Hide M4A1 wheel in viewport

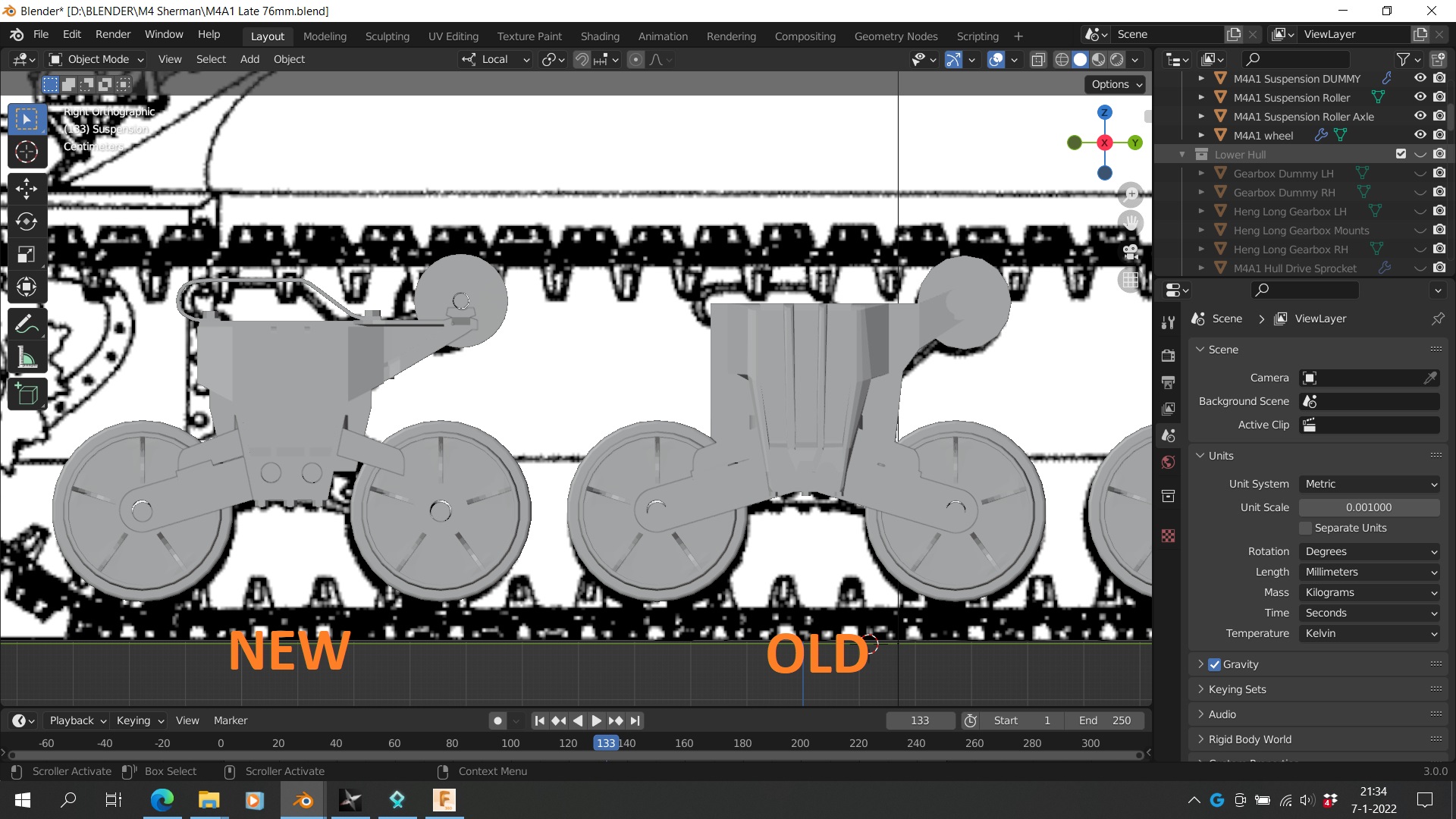point(1420,135)
